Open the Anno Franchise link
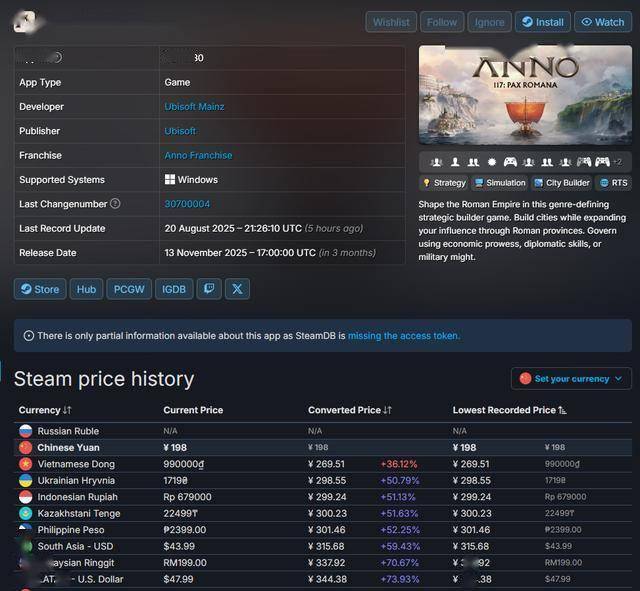The height and width of the screenshot is (591, 640). click(198, 156)
